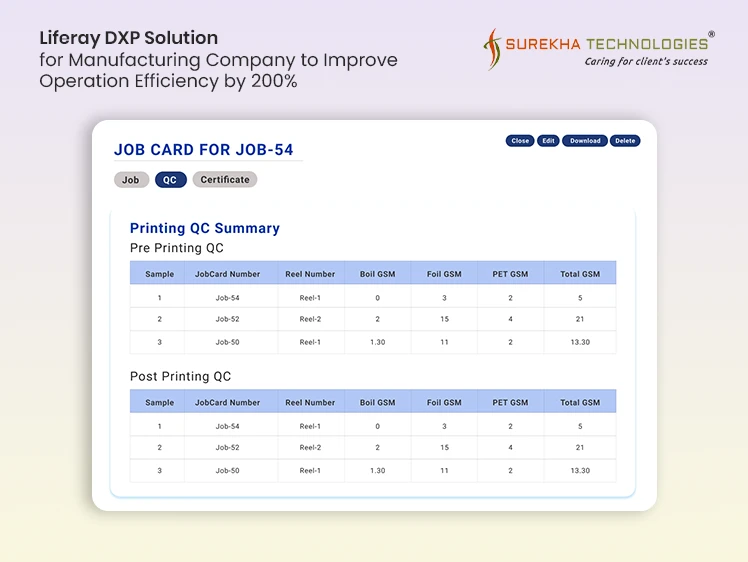
Task: Open the Certificate tab
Action: 225,179
